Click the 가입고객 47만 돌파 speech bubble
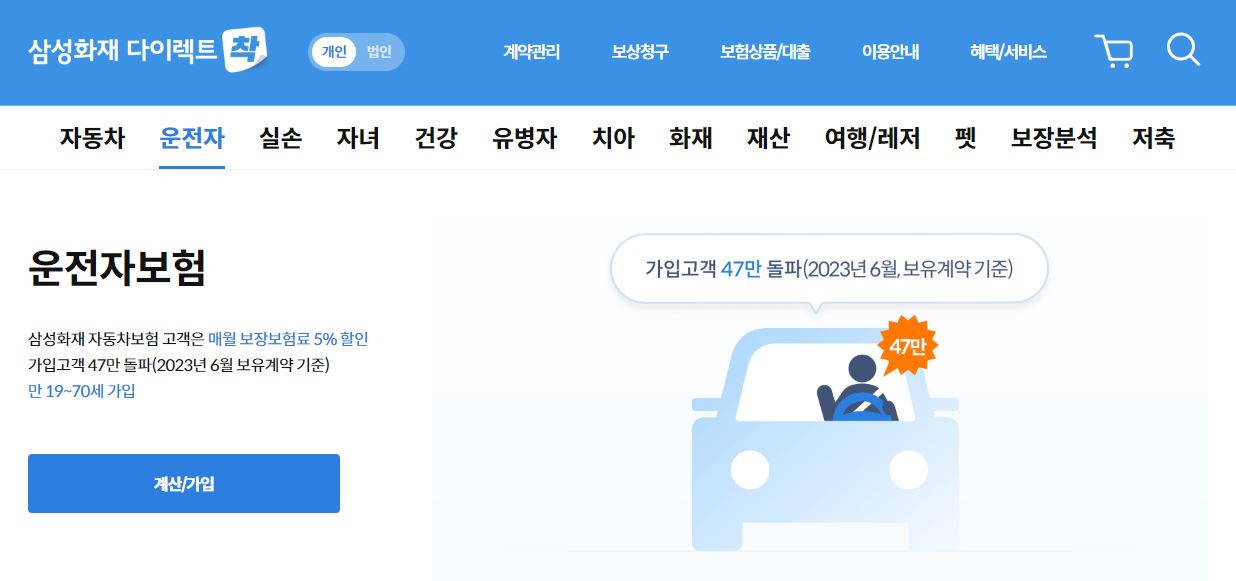 (x=829, y=269)
